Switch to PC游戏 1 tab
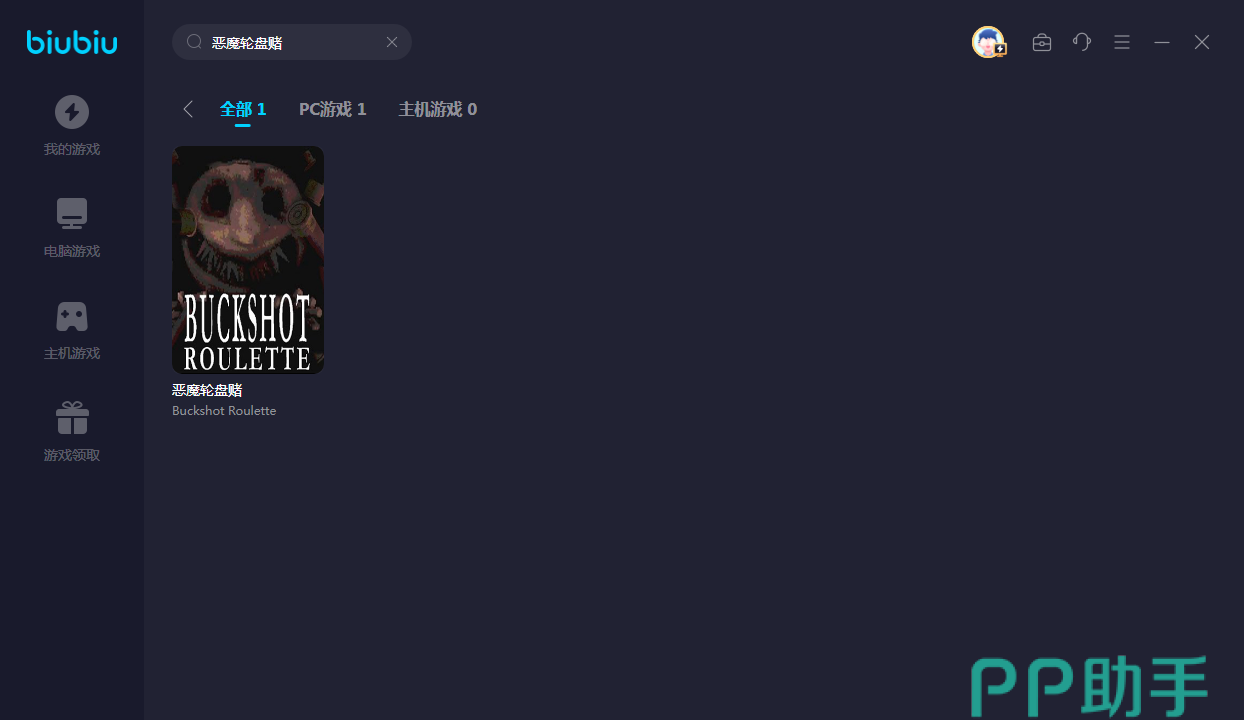Image resolution: width=1244 pixels, height=720 pixels. point(333,109)
